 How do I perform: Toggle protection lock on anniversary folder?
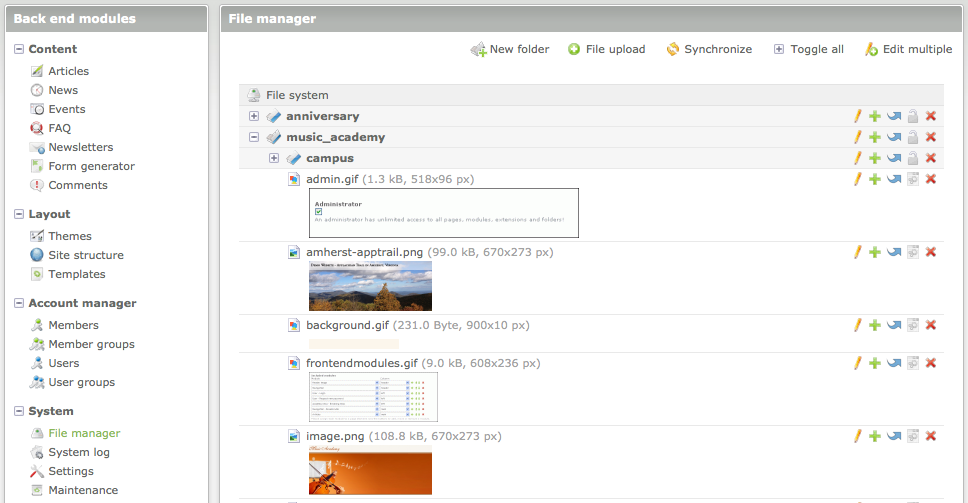pyautogui.click(x=912, y=116)
